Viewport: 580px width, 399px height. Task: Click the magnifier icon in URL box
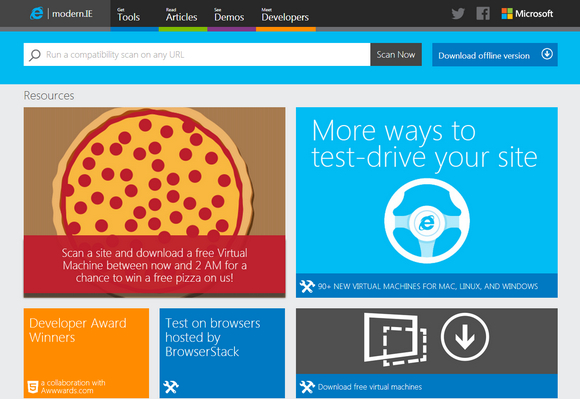tap(35, 55)
